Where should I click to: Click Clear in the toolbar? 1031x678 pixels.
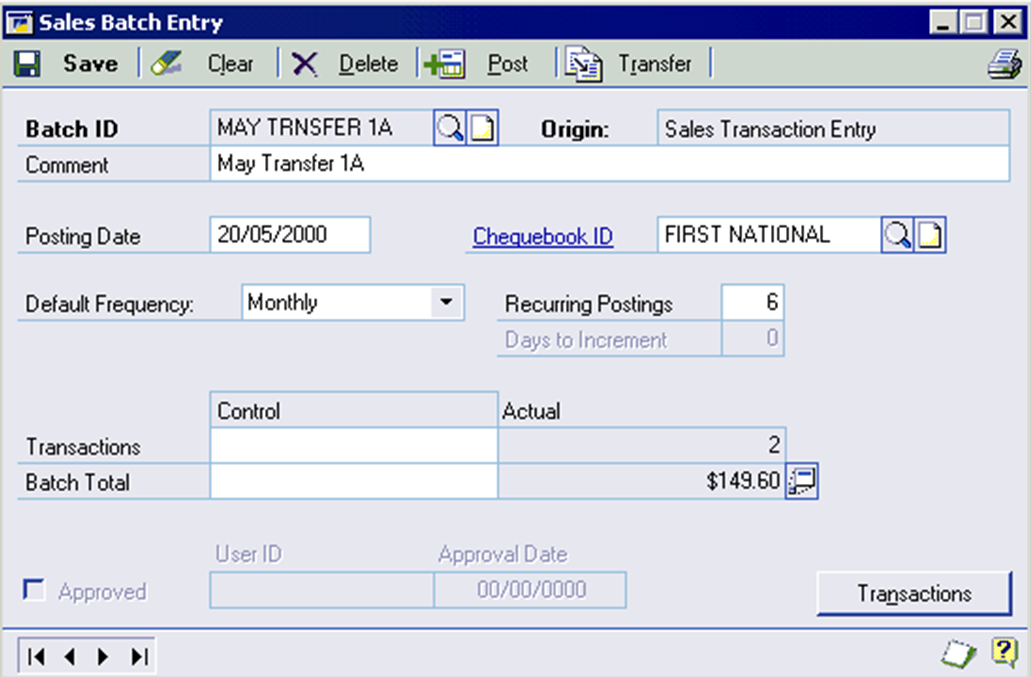coord(204,64)
